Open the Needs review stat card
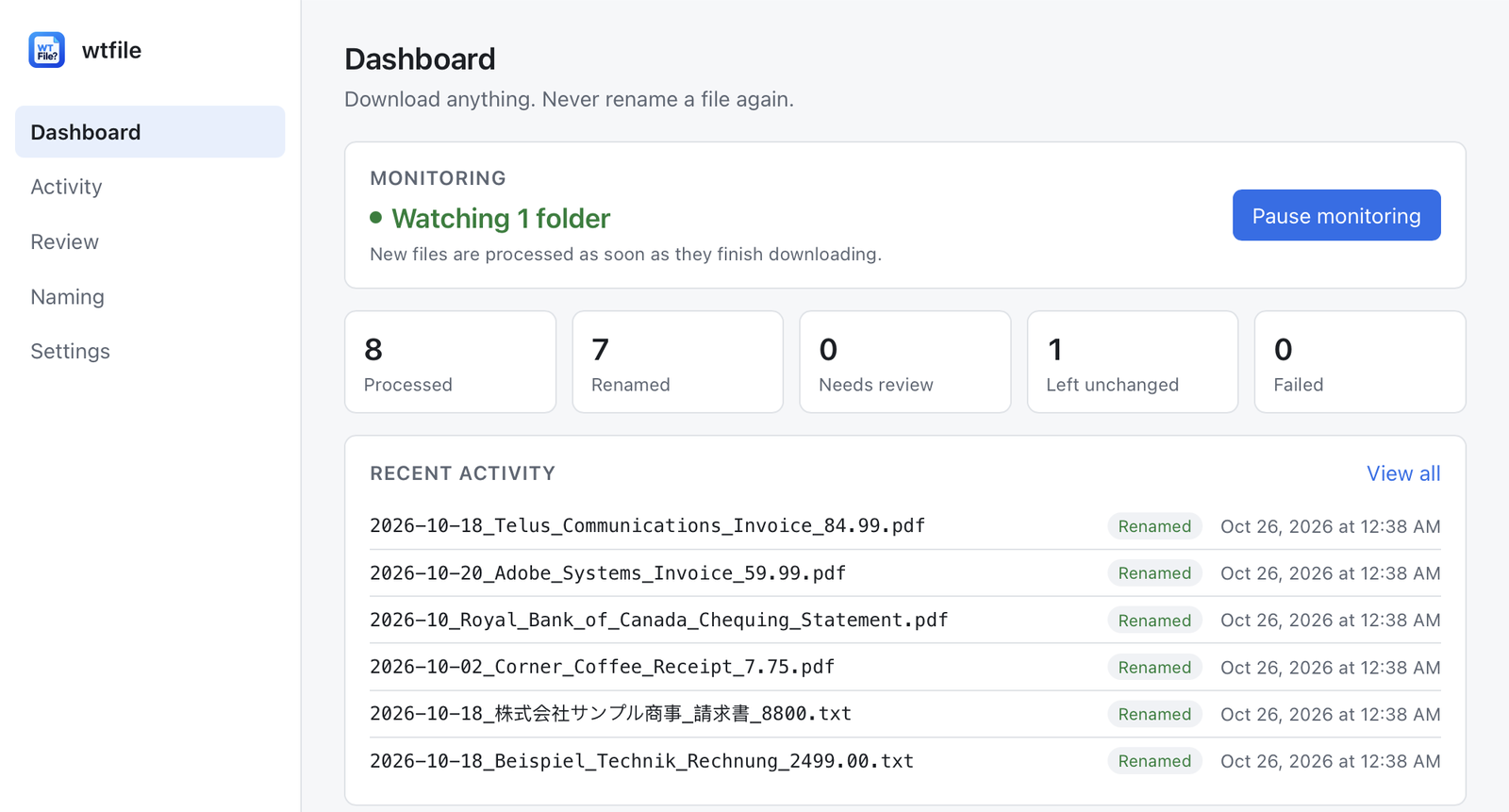This screenshot has width=1509, height=812. (x=905, y=362)
